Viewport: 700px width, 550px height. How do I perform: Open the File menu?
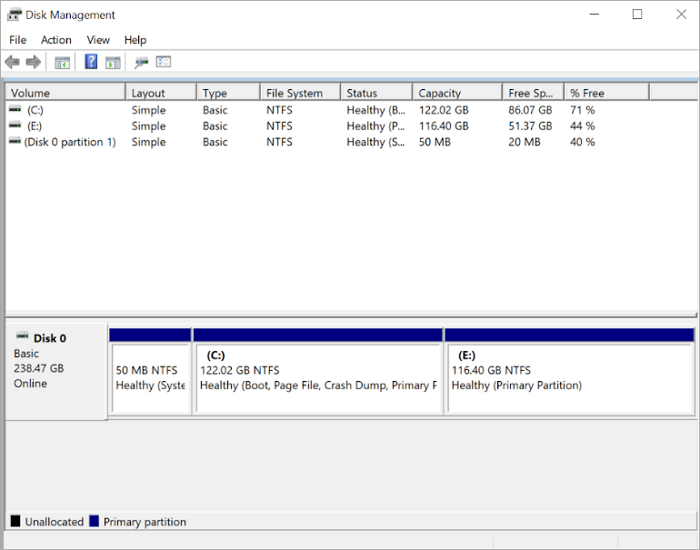(18, 40)
